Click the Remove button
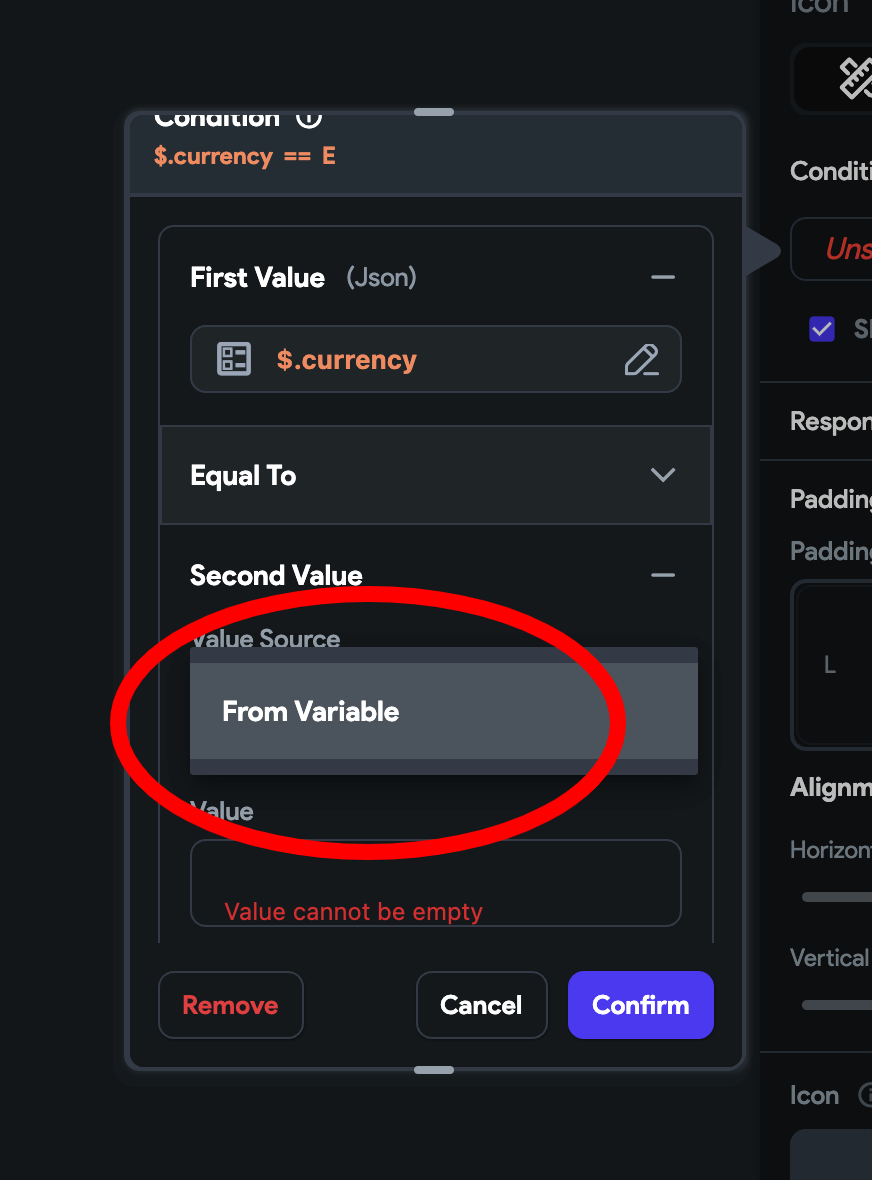872x1180 pixels. point(230,1005)
